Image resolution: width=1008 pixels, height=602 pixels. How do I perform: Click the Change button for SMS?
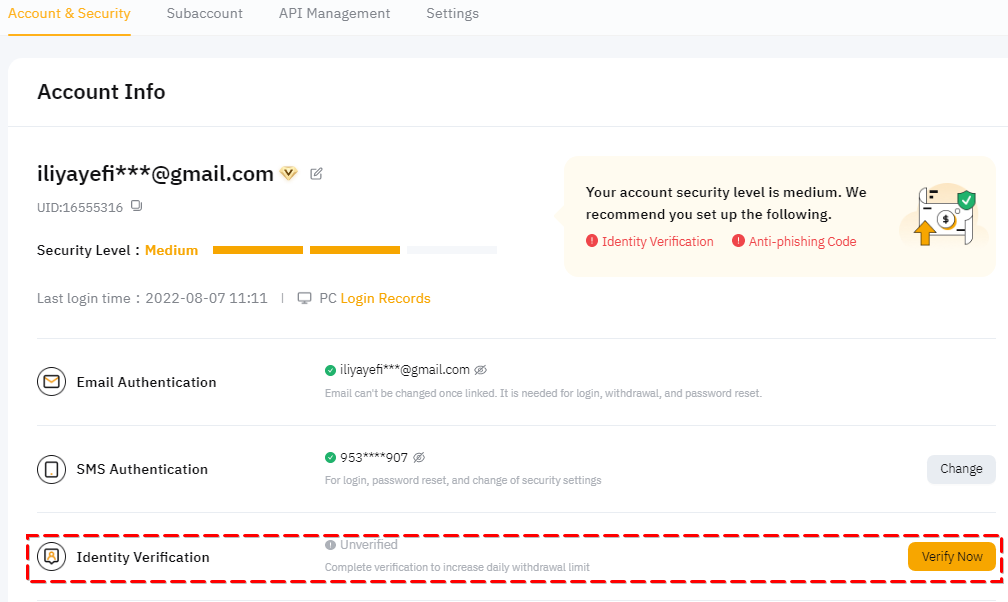coord(961,469)
